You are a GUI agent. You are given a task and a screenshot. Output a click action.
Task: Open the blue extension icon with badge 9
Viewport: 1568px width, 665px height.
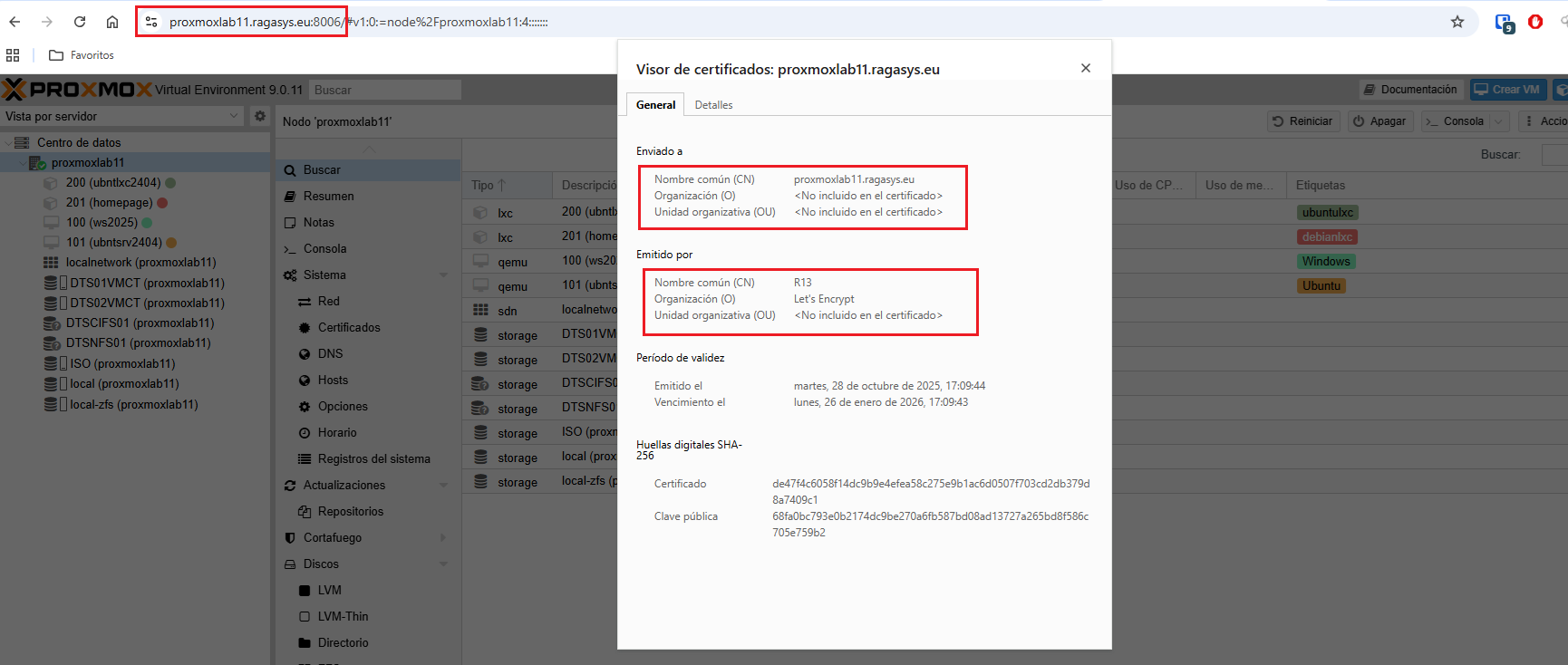point(1505,23)
